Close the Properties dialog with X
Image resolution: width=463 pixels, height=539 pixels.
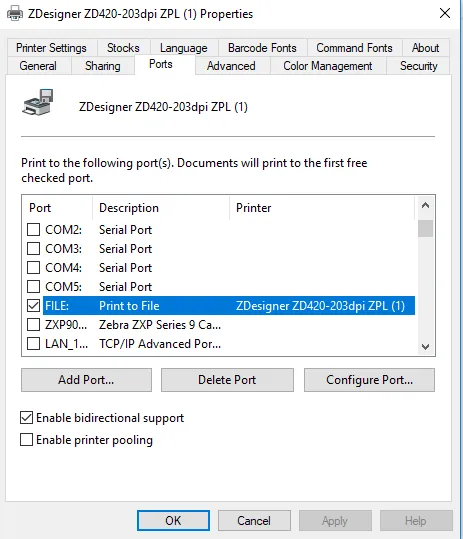click(x=445, y=13)
